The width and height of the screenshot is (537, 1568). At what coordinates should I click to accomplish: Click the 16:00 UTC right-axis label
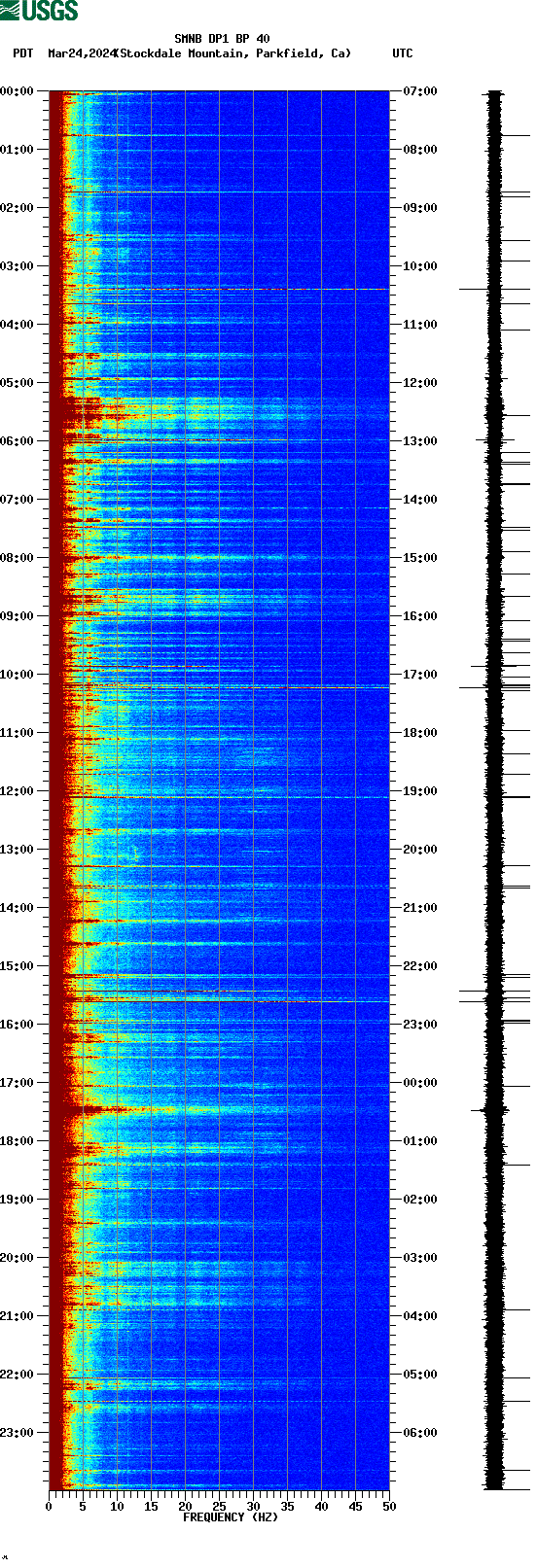pos(420,616)
